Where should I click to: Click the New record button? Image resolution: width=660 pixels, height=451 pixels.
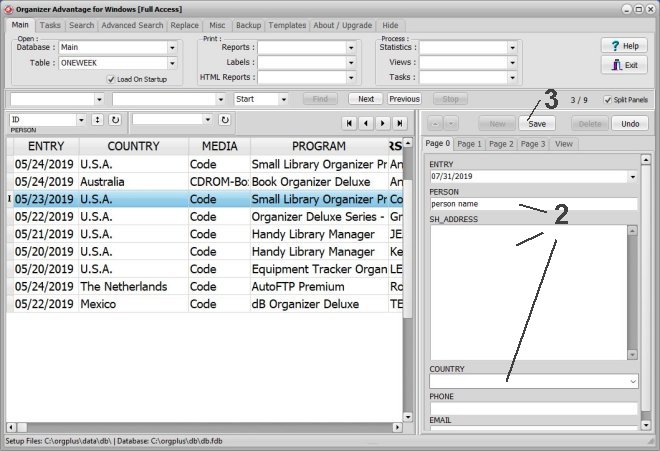[497, 124]
